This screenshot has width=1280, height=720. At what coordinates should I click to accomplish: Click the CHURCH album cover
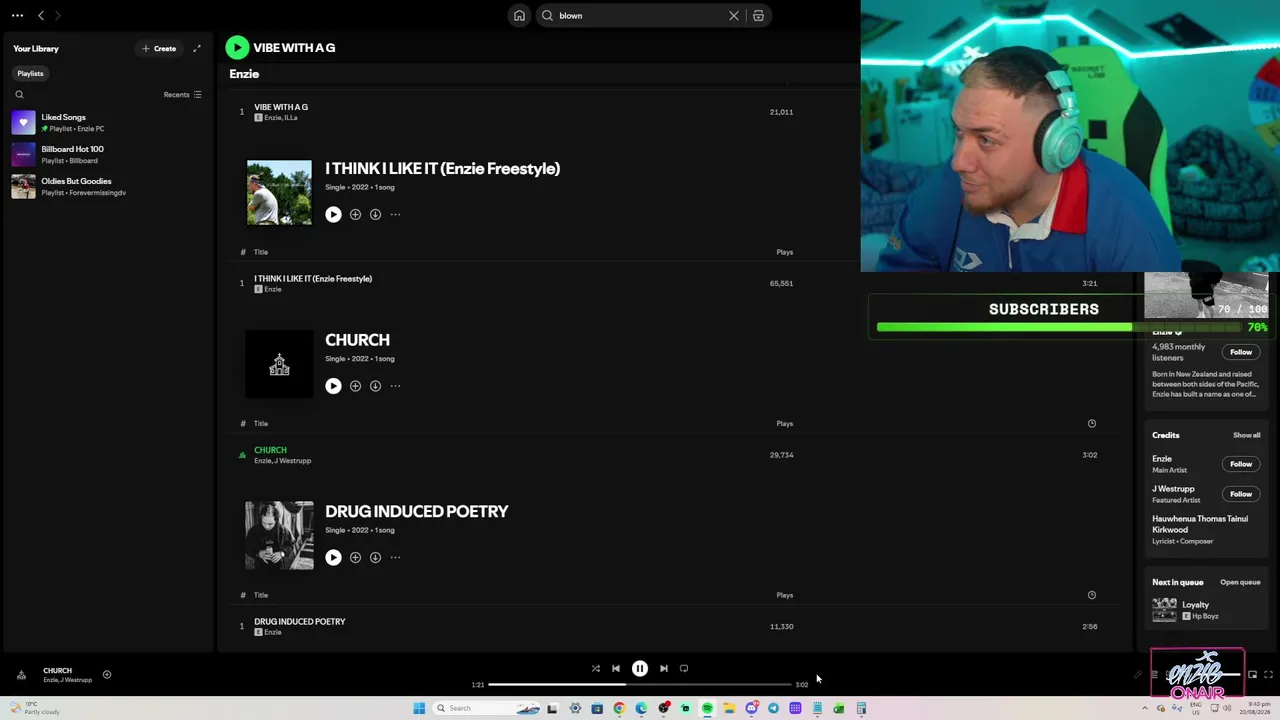pyautogui.click(x=279, y=364)
